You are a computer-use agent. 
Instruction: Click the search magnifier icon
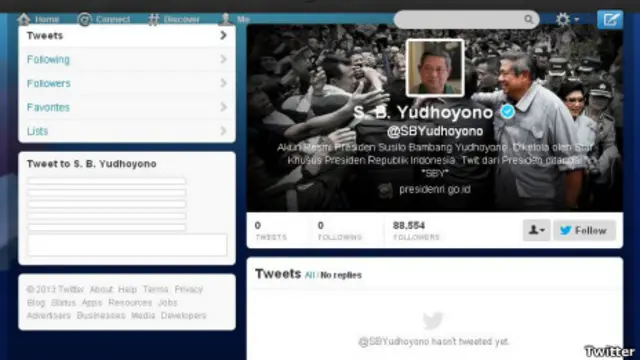click(529, 19)
